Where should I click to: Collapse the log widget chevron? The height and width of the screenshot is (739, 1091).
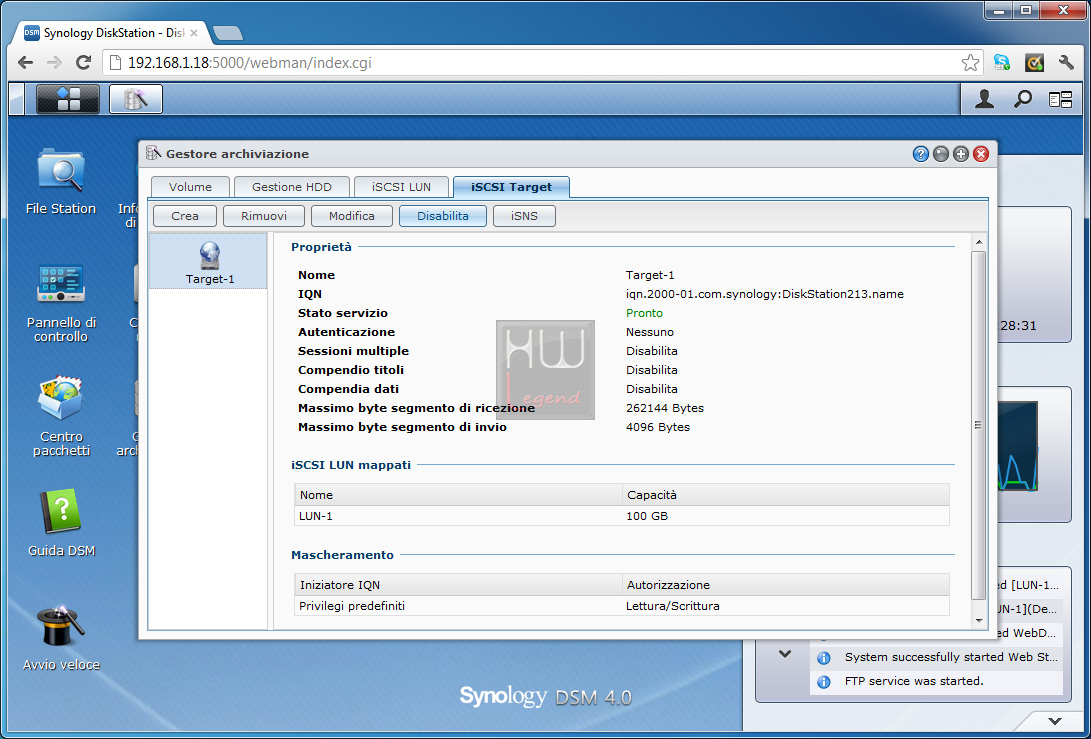(x=785, y=654)
